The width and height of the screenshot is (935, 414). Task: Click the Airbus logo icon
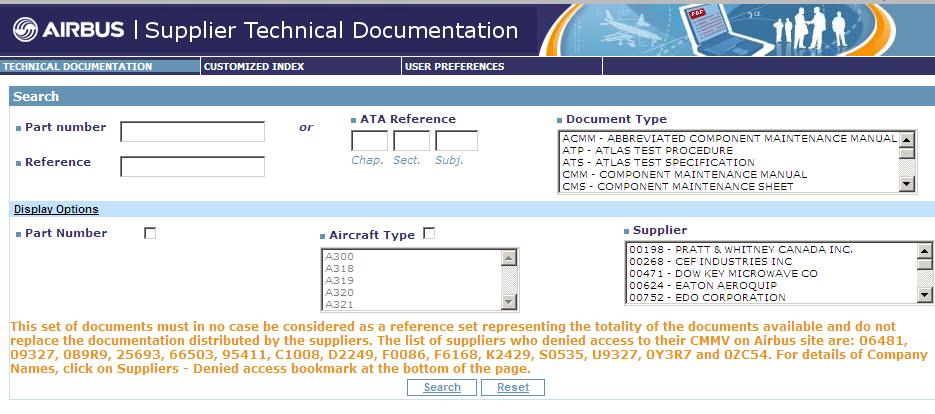click(25, 29)
